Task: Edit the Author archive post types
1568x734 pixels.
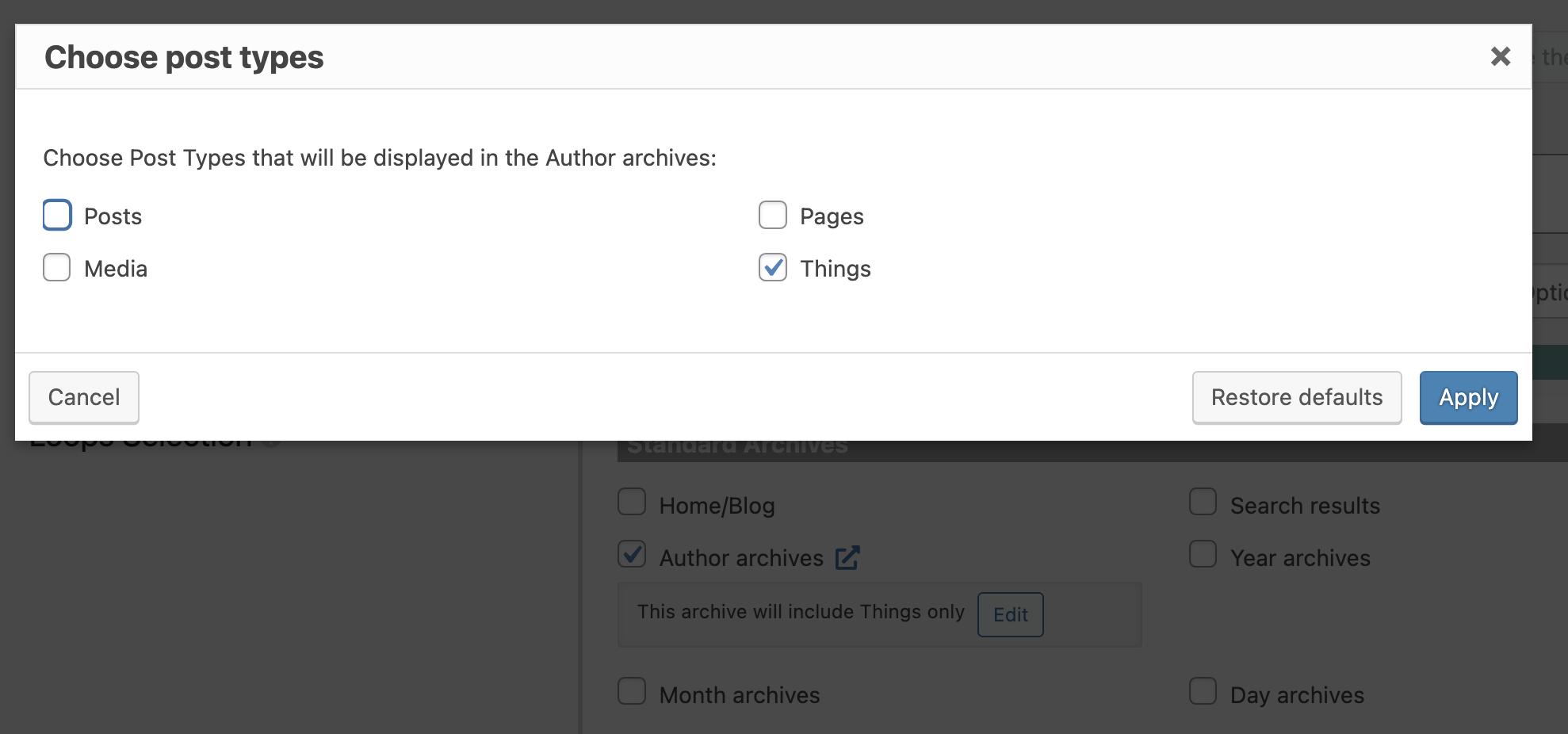Action: click(1010, 614)
